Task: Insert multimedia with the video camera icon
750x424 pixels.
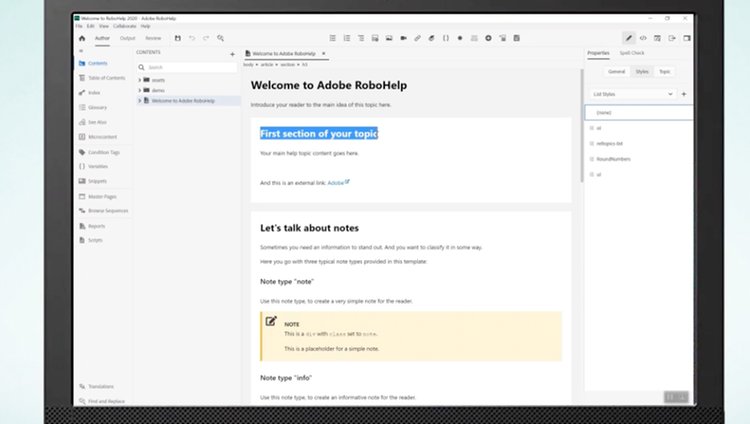Action: click(x=403, y=38)
